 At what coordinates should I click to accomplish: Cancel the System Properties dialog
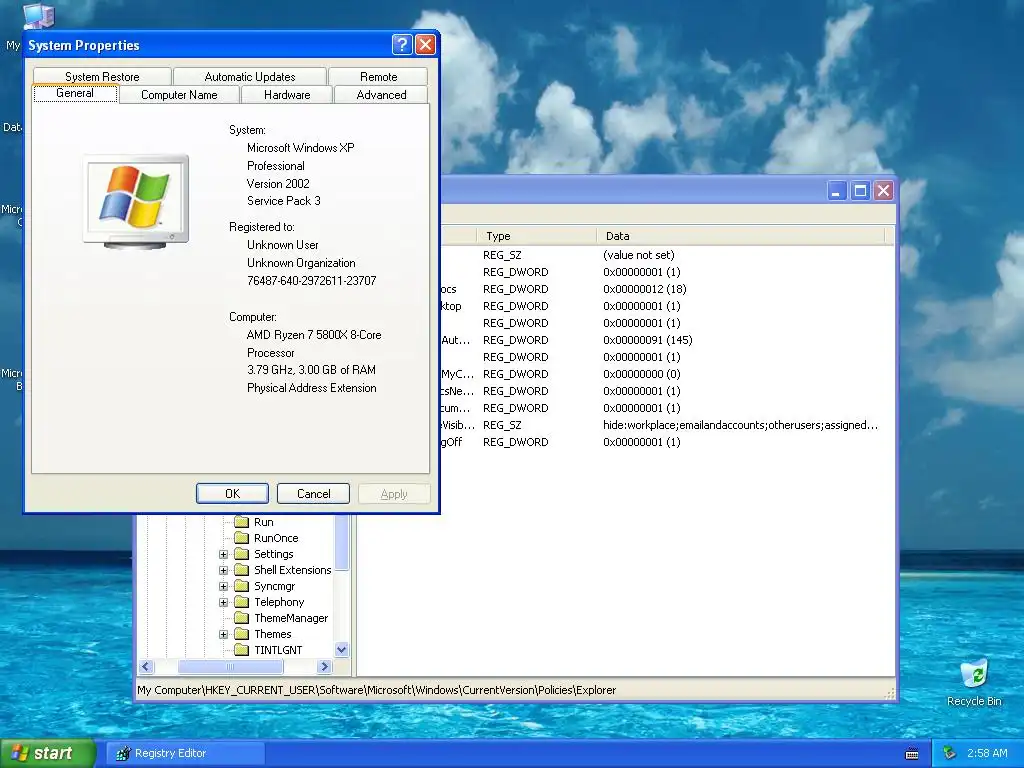pyautogui.click(x=313, y=494)
